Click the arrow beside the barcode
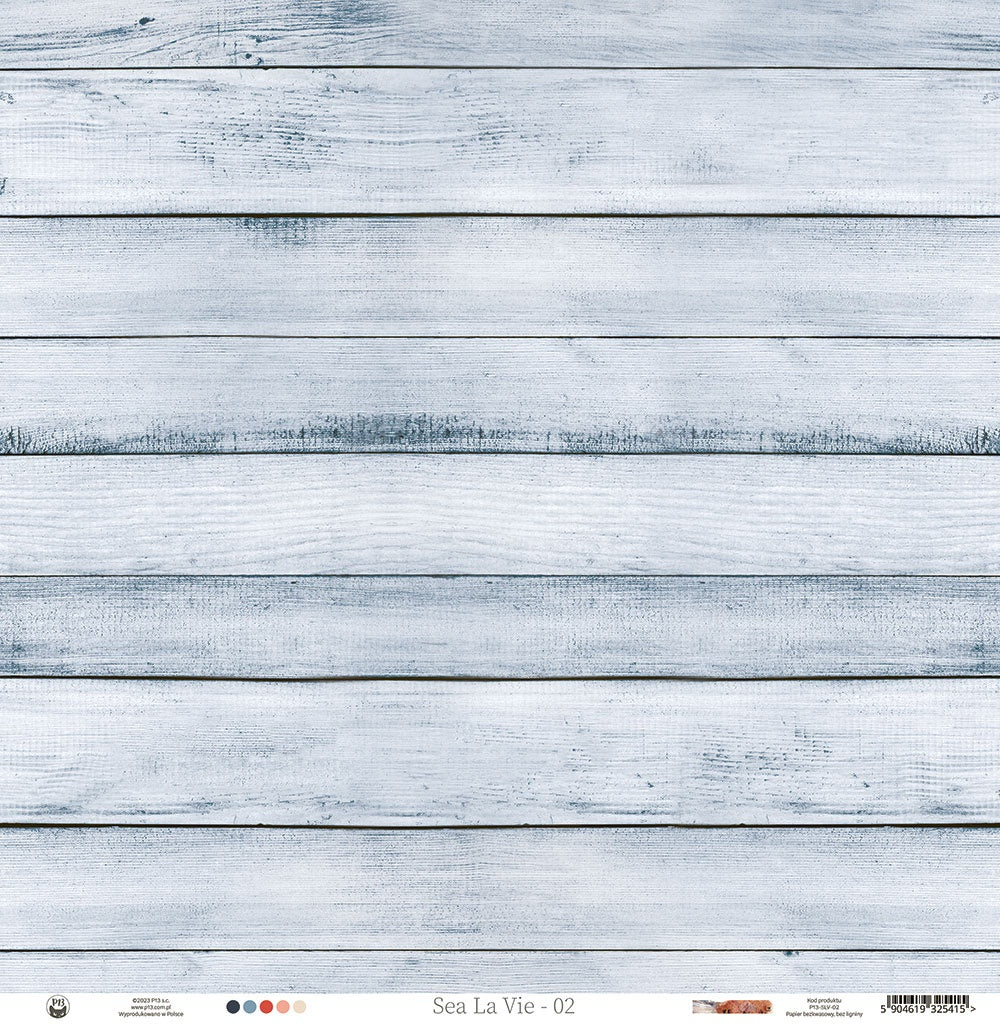The height and width of the screenshot is (1032, 1000). [975, 1006]
